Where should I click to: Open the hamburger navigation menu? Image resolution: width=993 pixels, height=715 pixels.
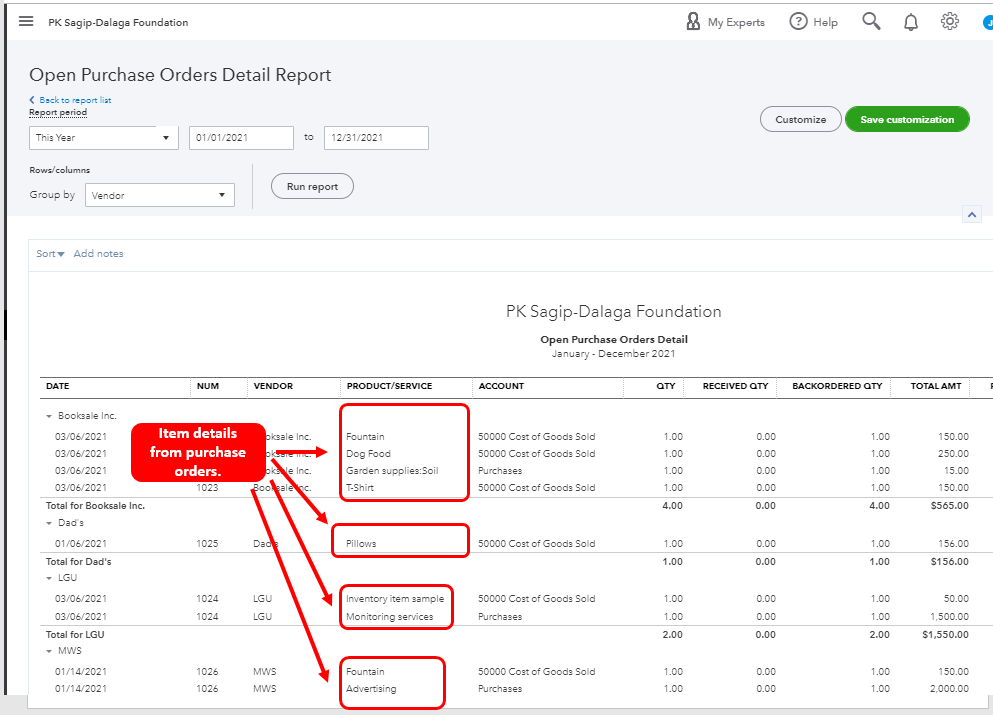pyautogui.click(x=26, y=22)
